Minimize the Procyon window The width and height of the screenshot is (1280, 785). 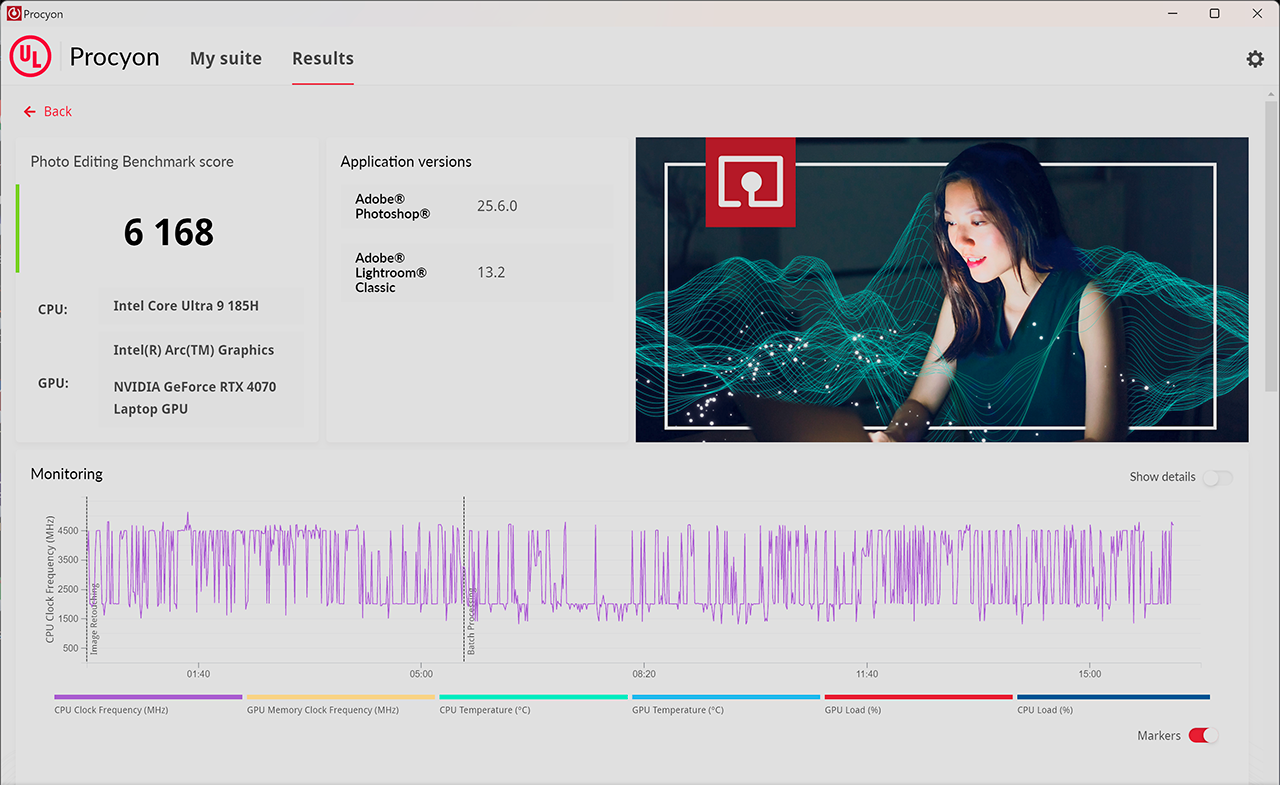coord(1170,13)
